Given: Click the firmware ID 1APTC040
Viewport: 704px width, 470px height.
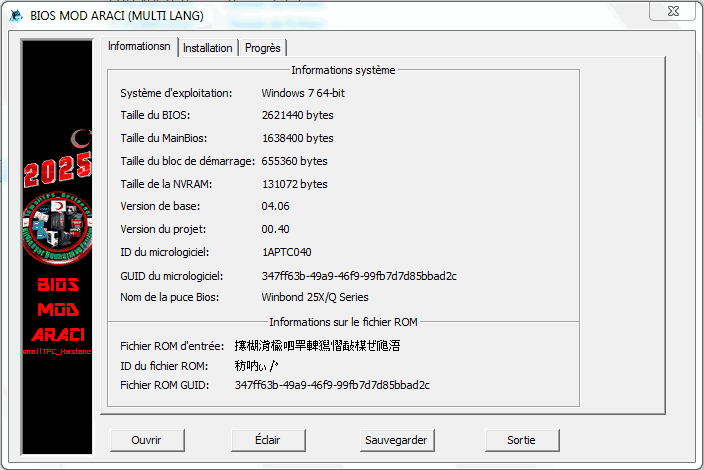Looking at the screenshot, I should pos(286,252).
